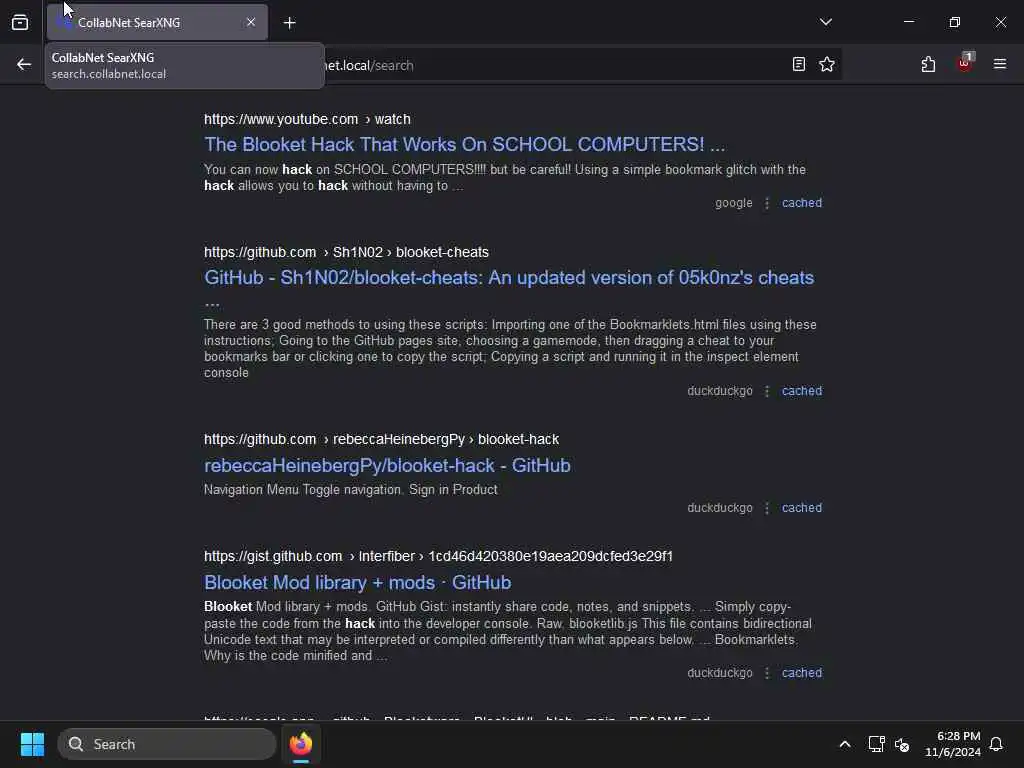Image resolution: width=1024 pixels, height=768 pixels.
Task: Open muted volume tray icon
Action: [x=902, y=744]
